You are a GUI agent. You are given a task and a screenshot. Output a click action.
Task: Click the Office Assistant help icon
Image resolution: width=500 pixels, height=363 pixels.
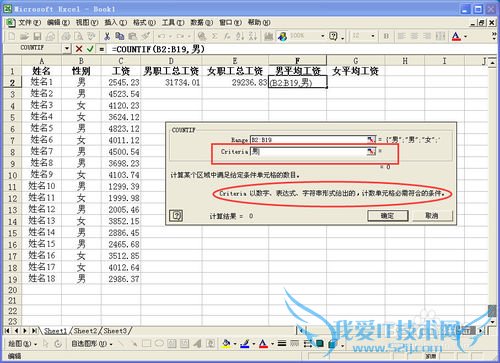click(x=333, y=36)
